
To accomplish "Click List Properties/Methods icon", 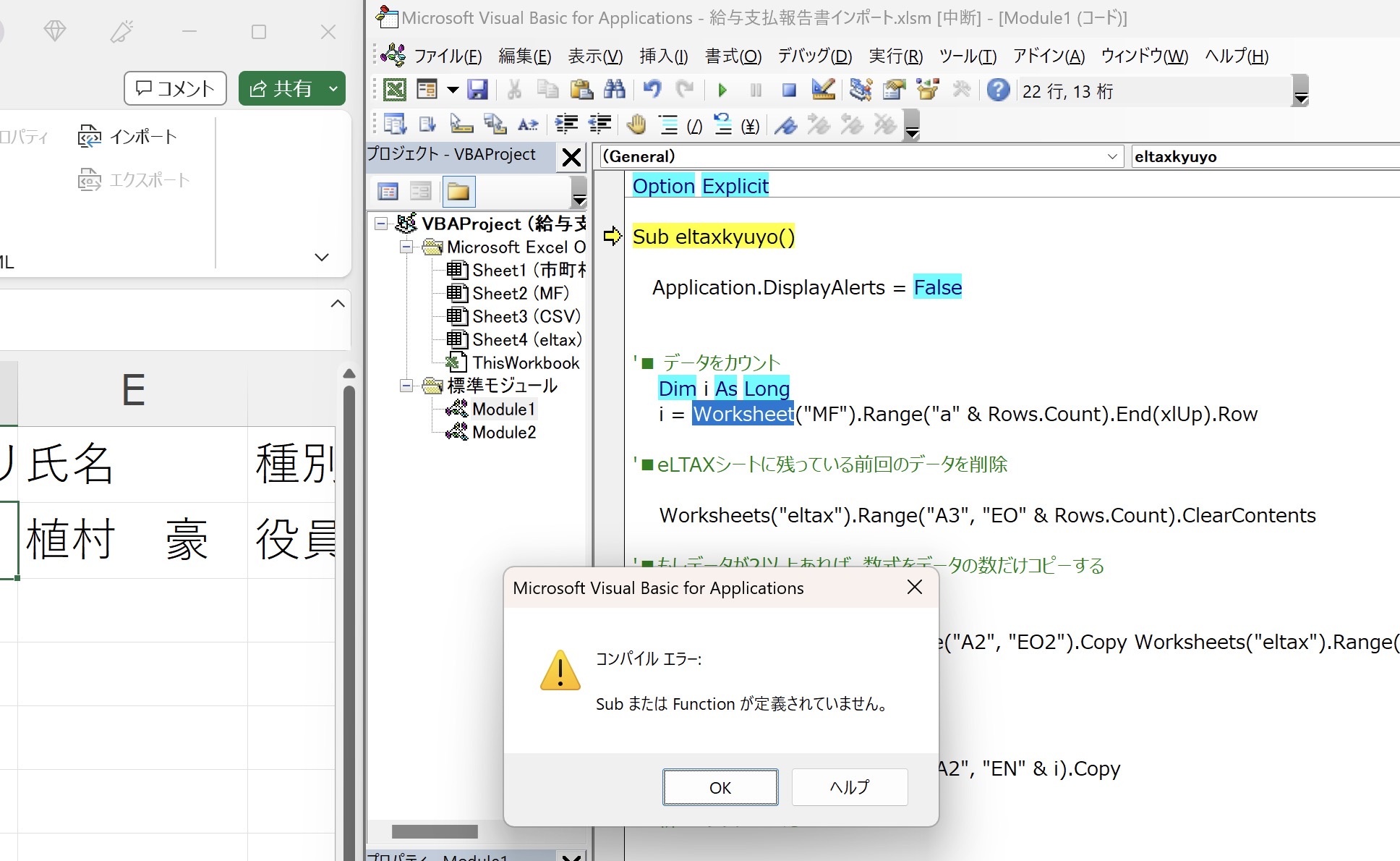I will tap(395, 124).
